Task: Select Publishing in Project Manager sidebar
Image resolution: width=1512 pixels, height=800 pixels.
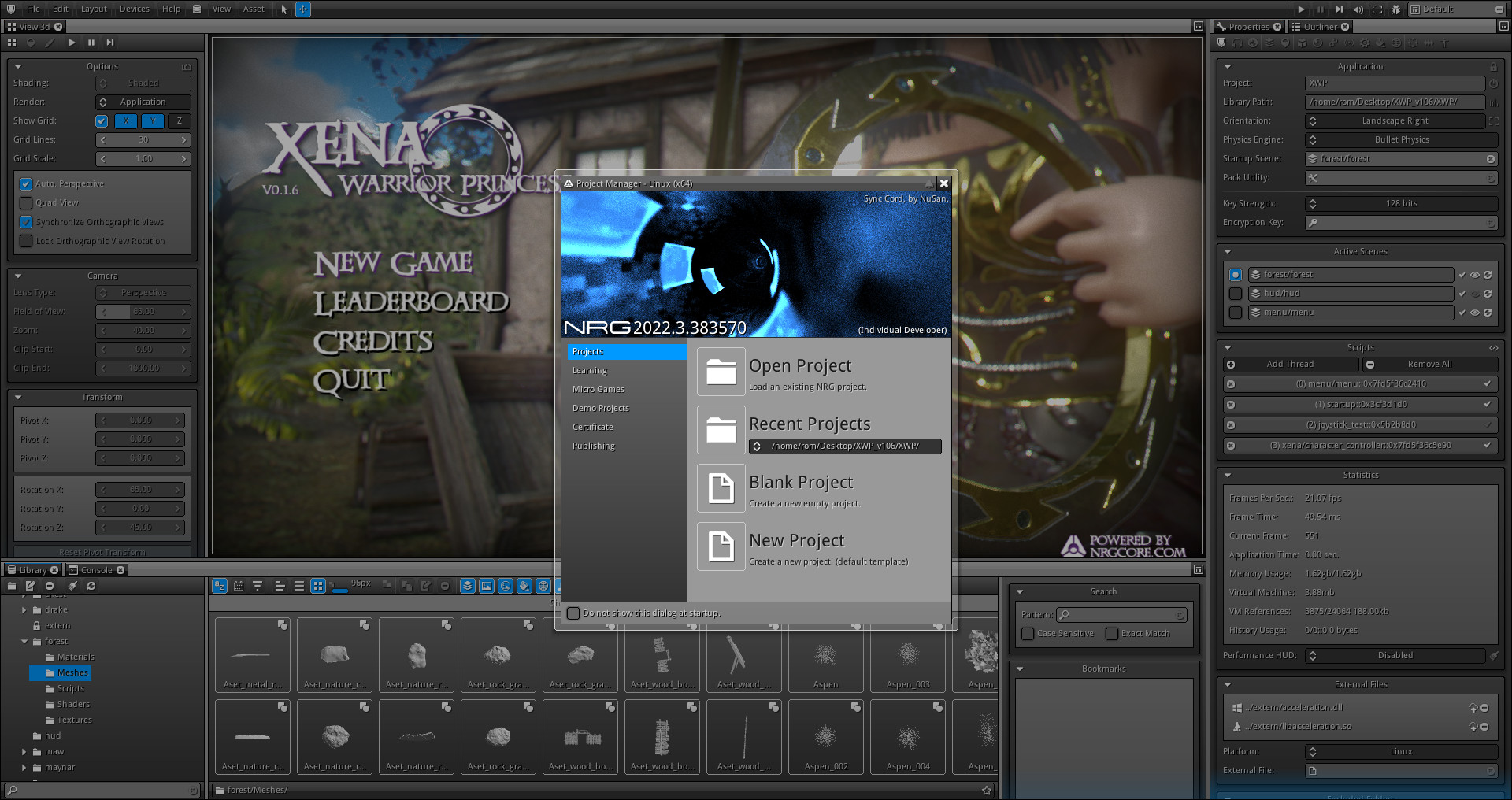Action: pyautogui.click(x=594, y=446)
